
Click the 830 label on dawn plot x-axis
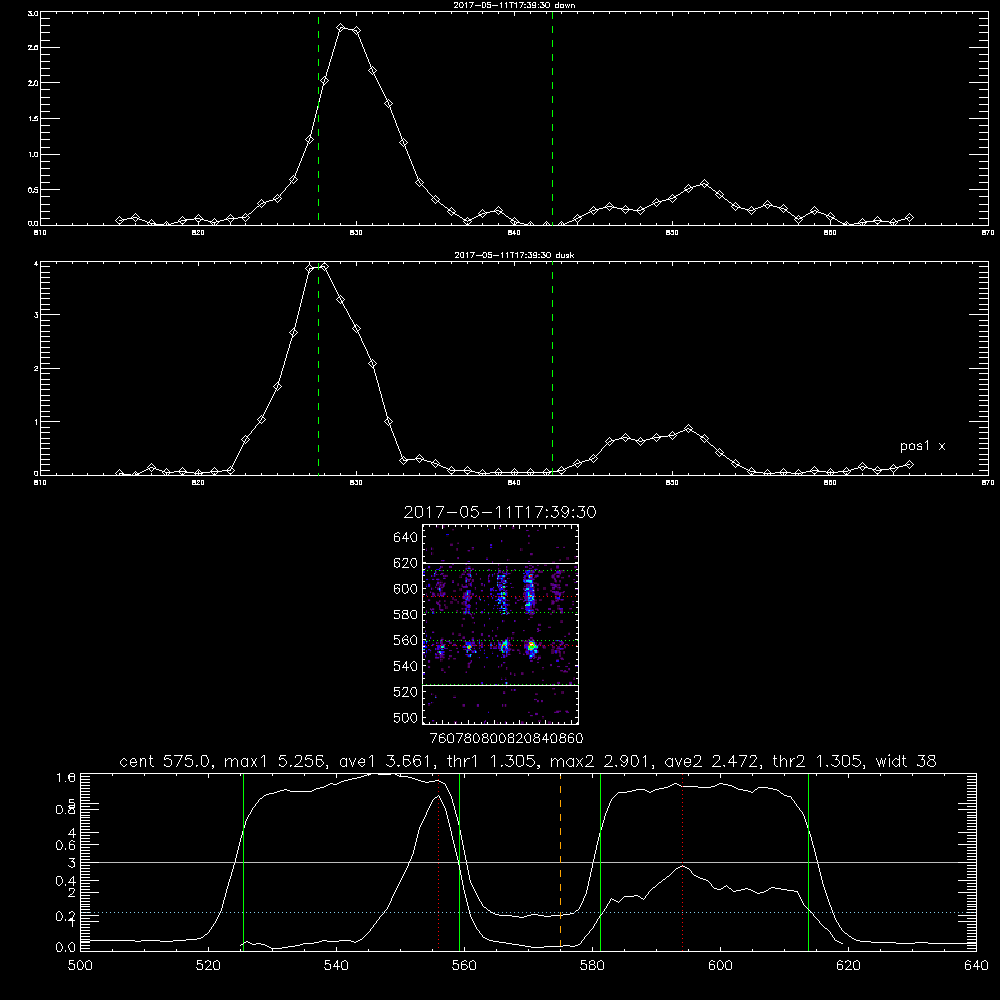(x=356, y=233)
